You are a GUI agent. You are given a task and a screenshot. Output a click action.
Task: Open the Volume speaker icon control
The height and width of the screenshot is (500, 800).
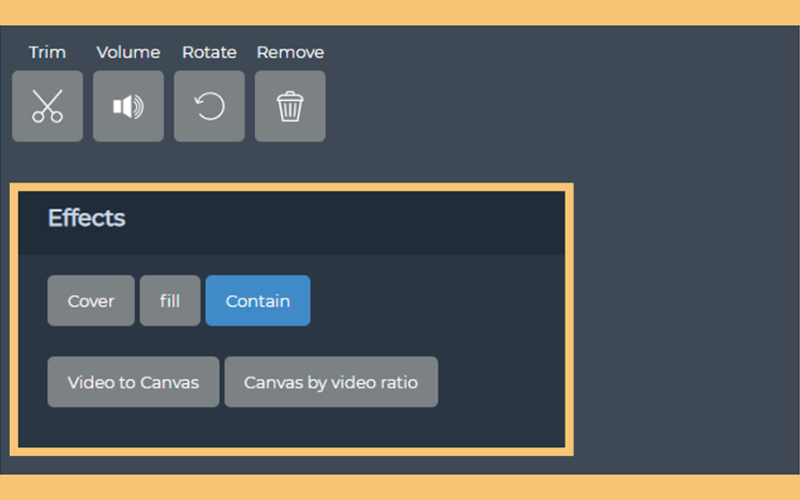128,106
